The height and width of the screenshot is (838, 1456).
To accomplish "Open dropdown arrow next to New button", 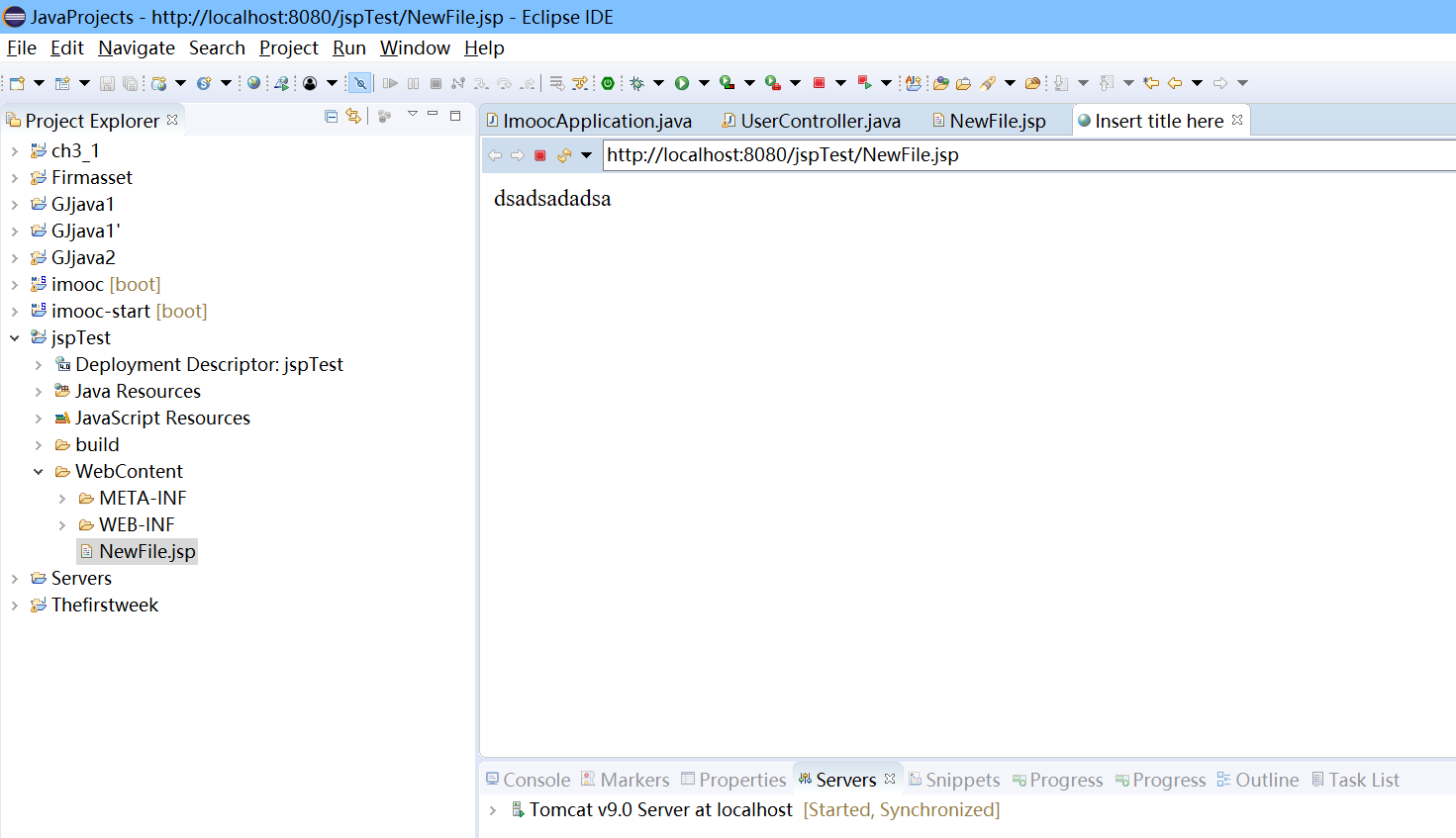I will [39, 83].
